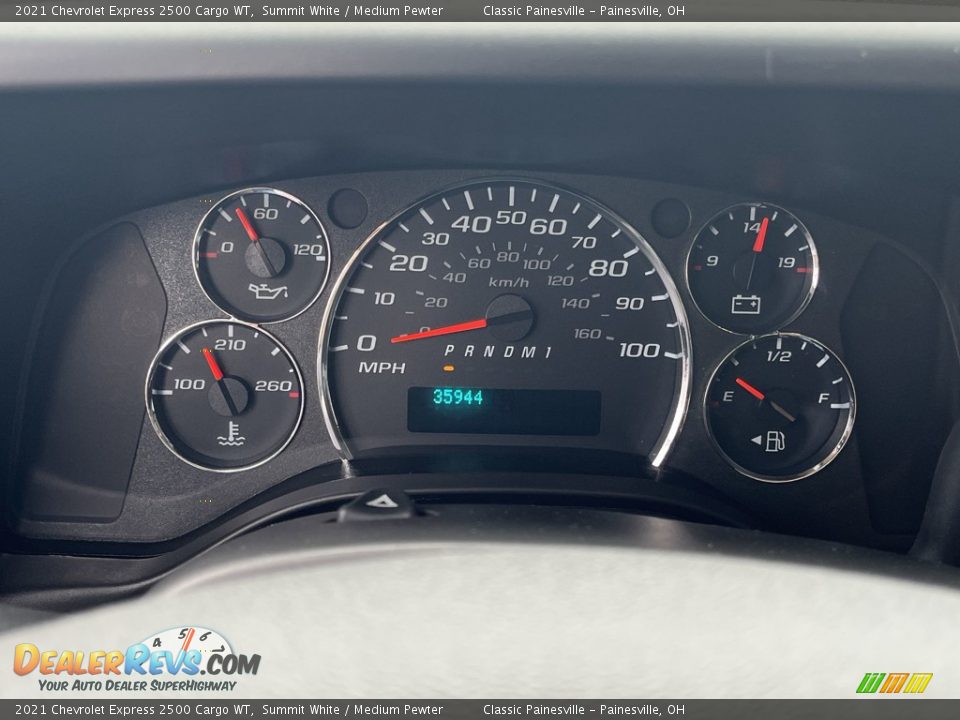The image size is (960, 720).
Task: Click the red speedometer needle
Action: pos(440,330)
